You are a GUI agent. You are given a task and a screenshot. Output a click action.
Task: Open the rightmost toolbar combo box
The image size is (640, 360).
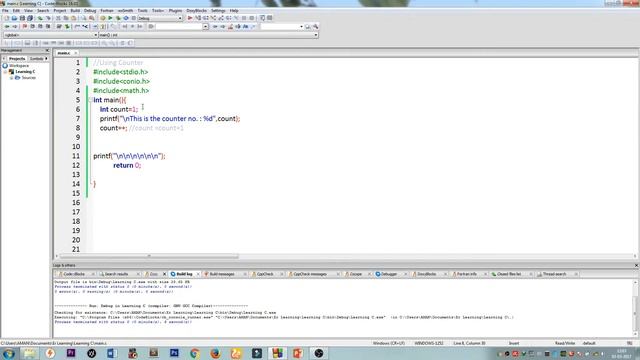pyautogui.click(x=282, y=27)
